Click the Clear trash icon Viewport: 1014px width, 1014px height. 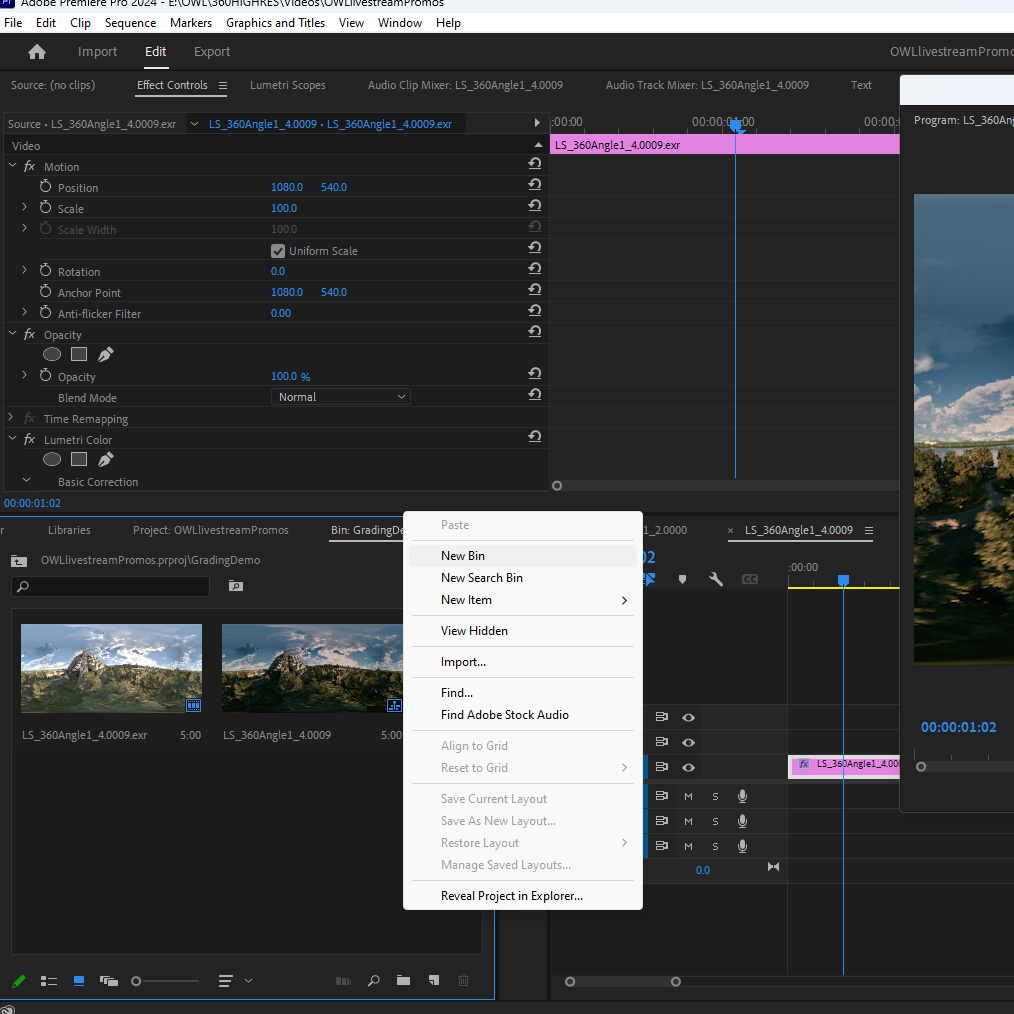click(464, 981)
